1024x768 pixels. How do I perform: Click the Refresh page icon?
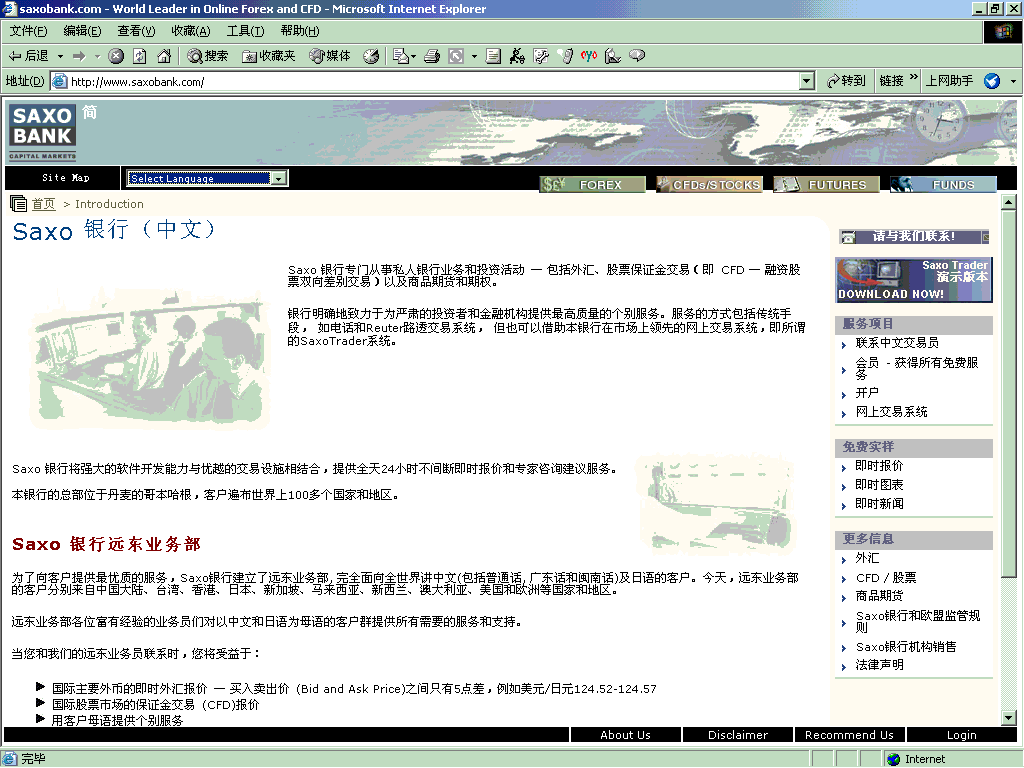tap(140, 56)
